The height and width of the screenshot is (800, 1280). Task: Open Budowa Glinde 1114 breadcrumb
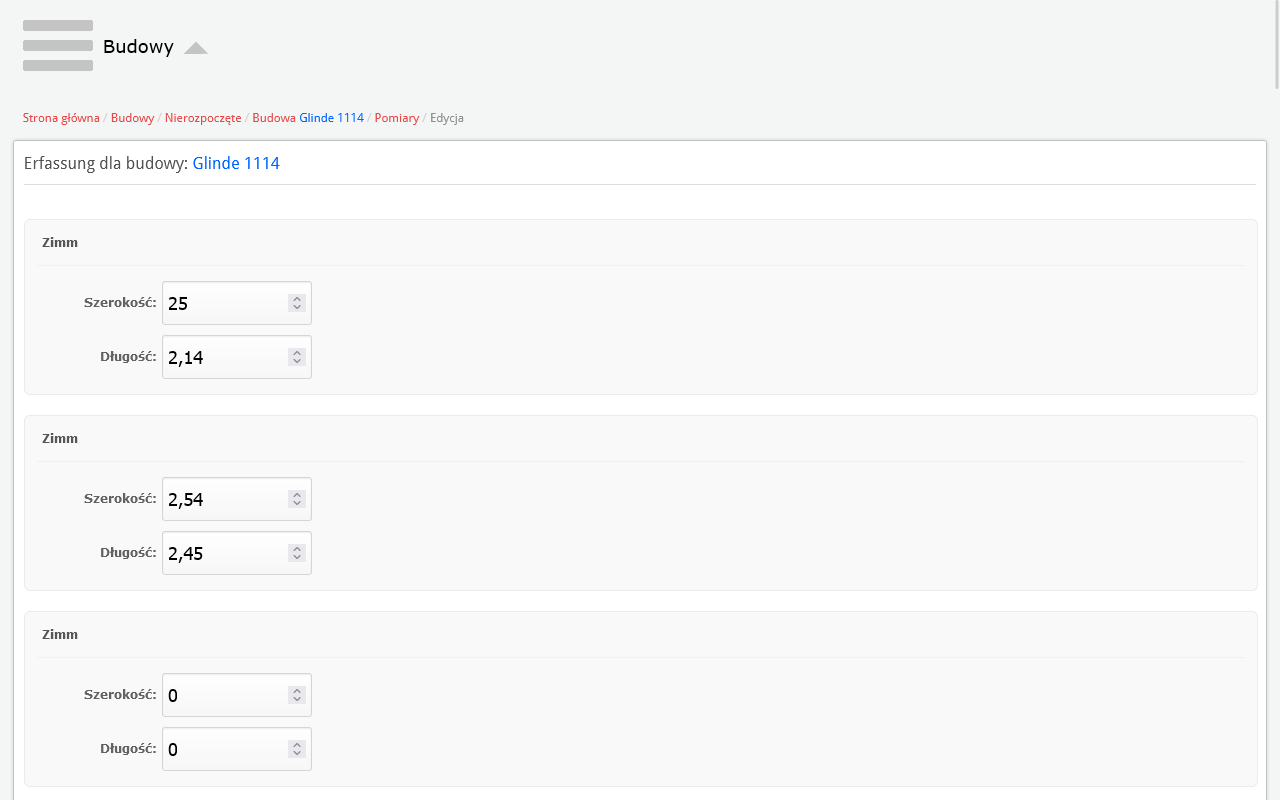(x=308, y=118)
